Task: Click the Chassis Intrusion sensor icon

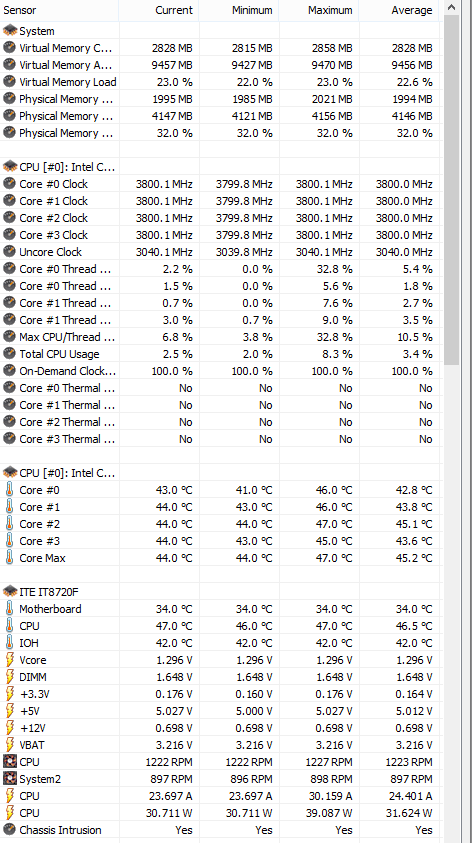Action: click(10, 830)
